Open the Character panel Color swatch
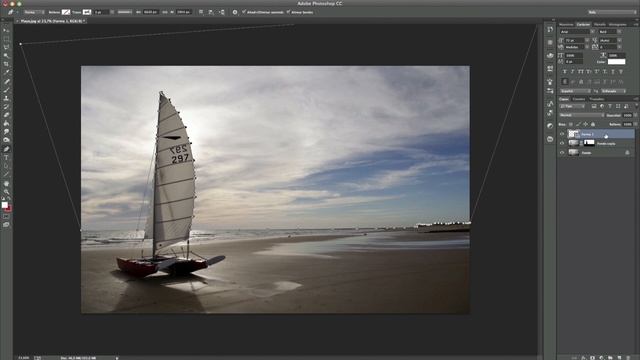 coord(616,62)
